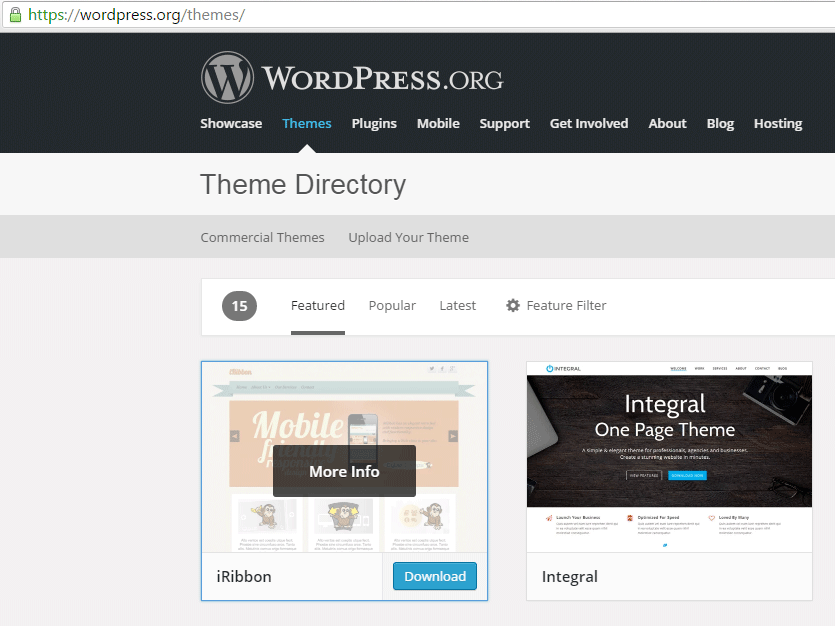Select the Themes nav item
Screen dimensions: 835x626
307,123
